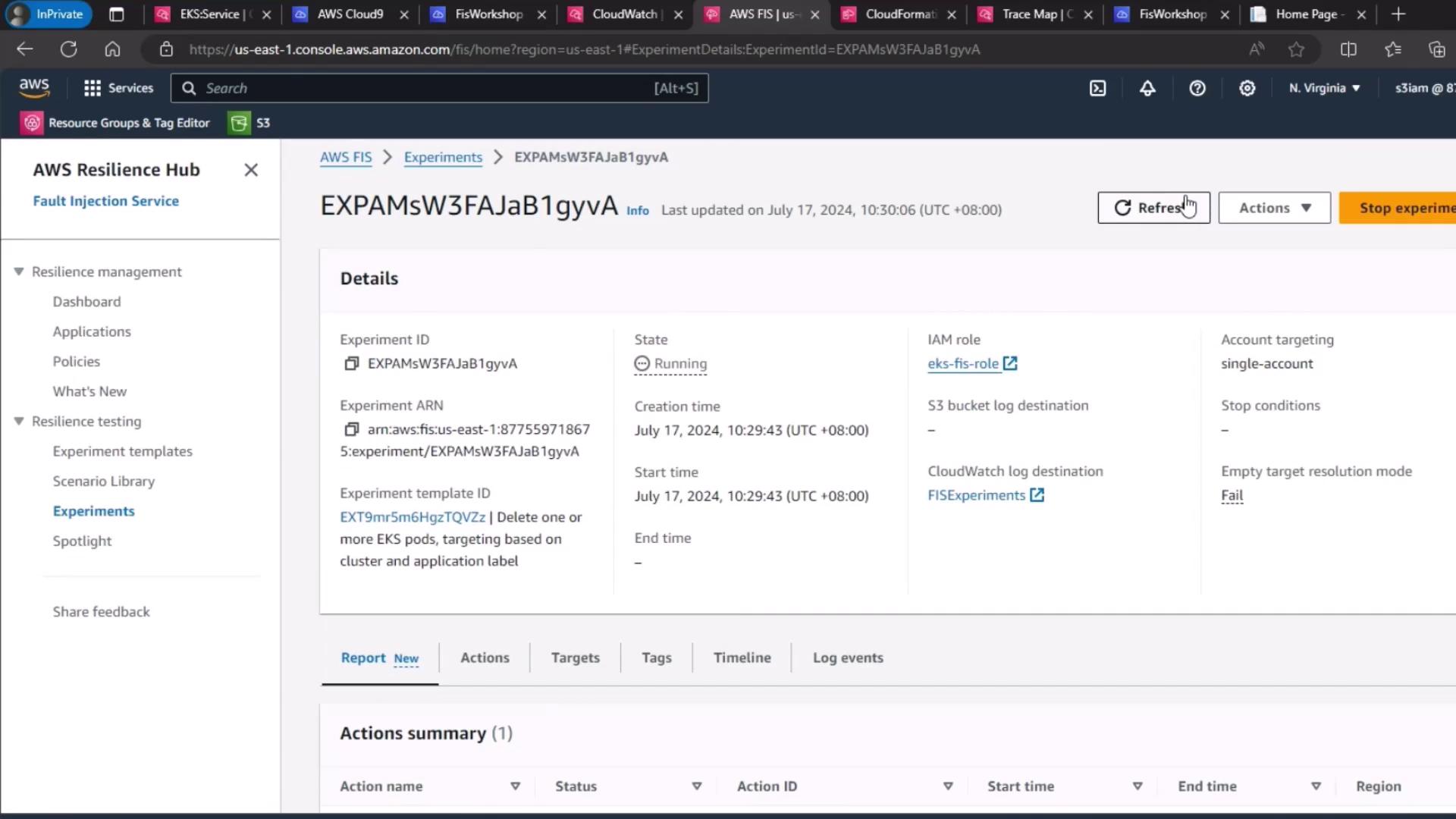The width and height of the screenshot is (1456, 819).
Task: Copy the Experiment ARN
Action: [x=351, y=430]
